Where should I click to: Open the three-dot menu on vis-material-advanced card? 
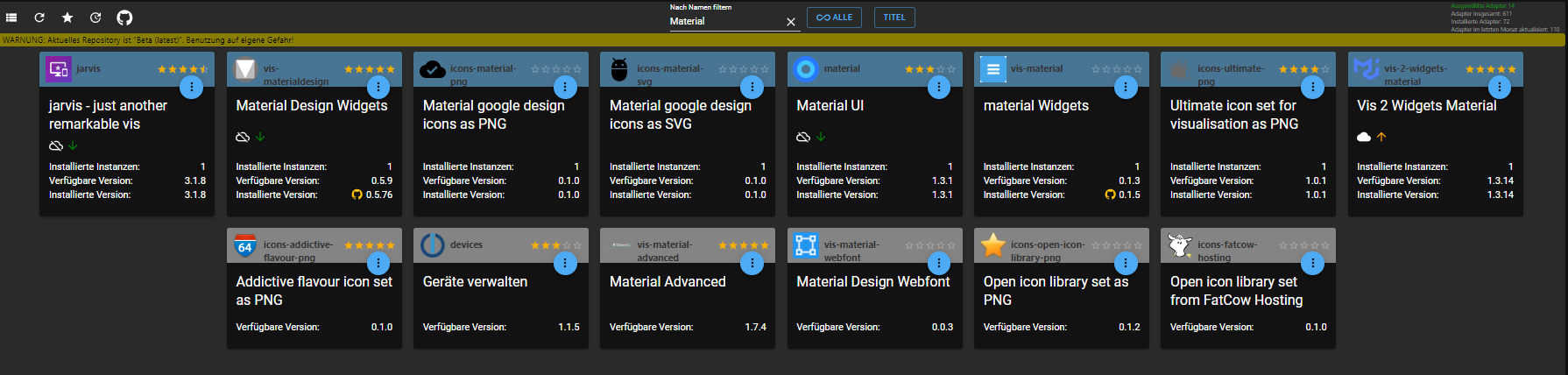point(752,263)
